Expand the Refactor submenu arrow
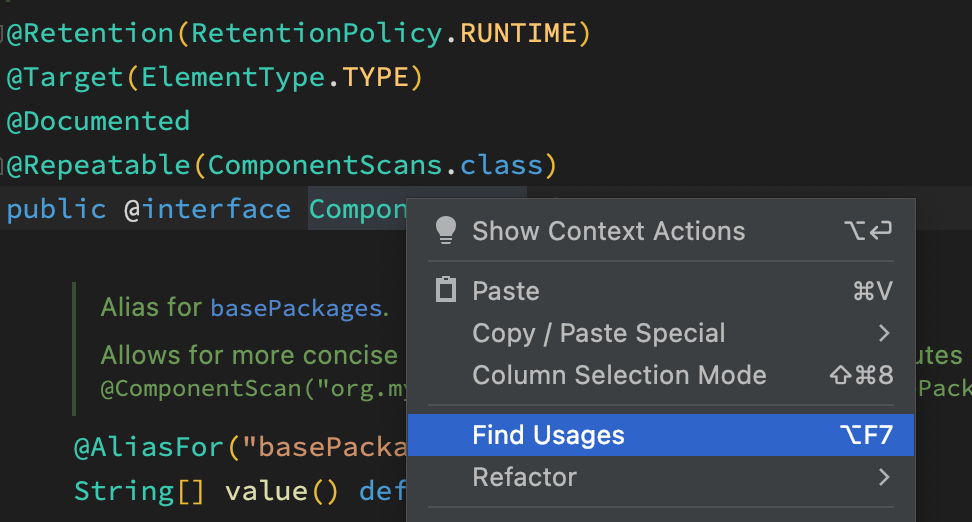The height and width of the screenshot is (522, 972). pyautogui.click(x=883, y=477)
